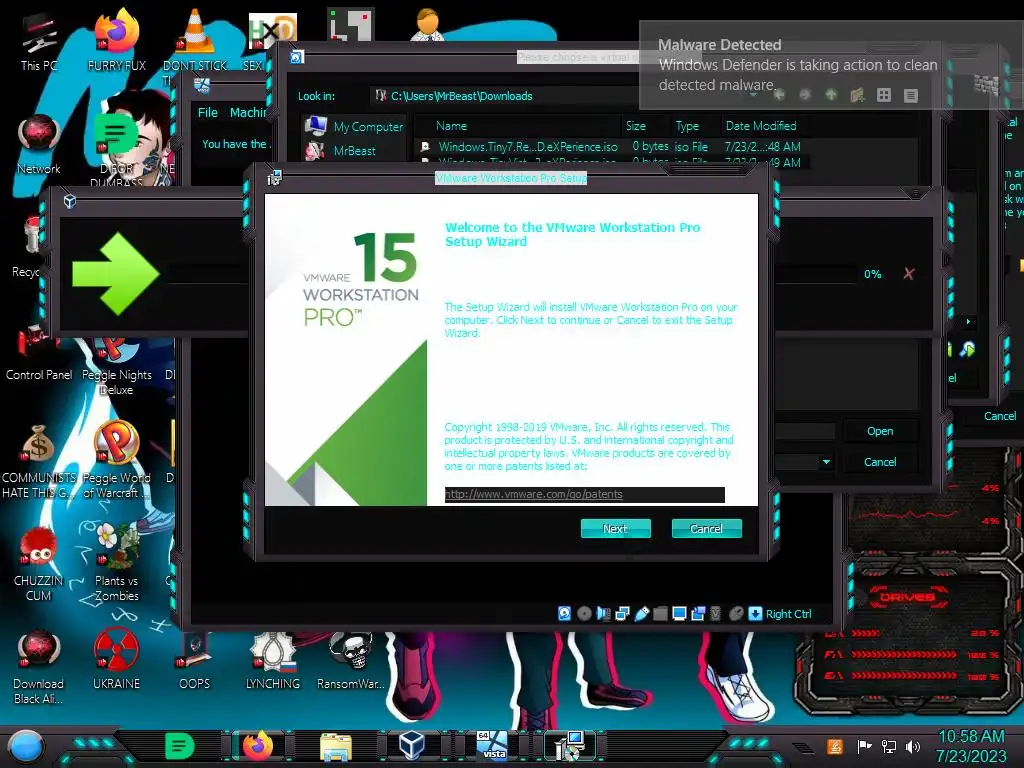Open green notes app on taskbar
The width and height of the screenshot is (1024, 768).
[x=179, y=746]
